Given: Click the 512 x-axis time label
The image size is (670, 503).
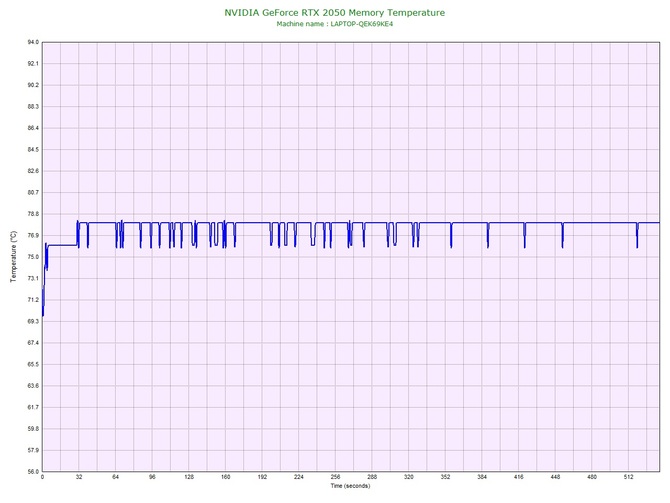Looking at the screenshot, I should pyautogui.click(x=629, y=477).
